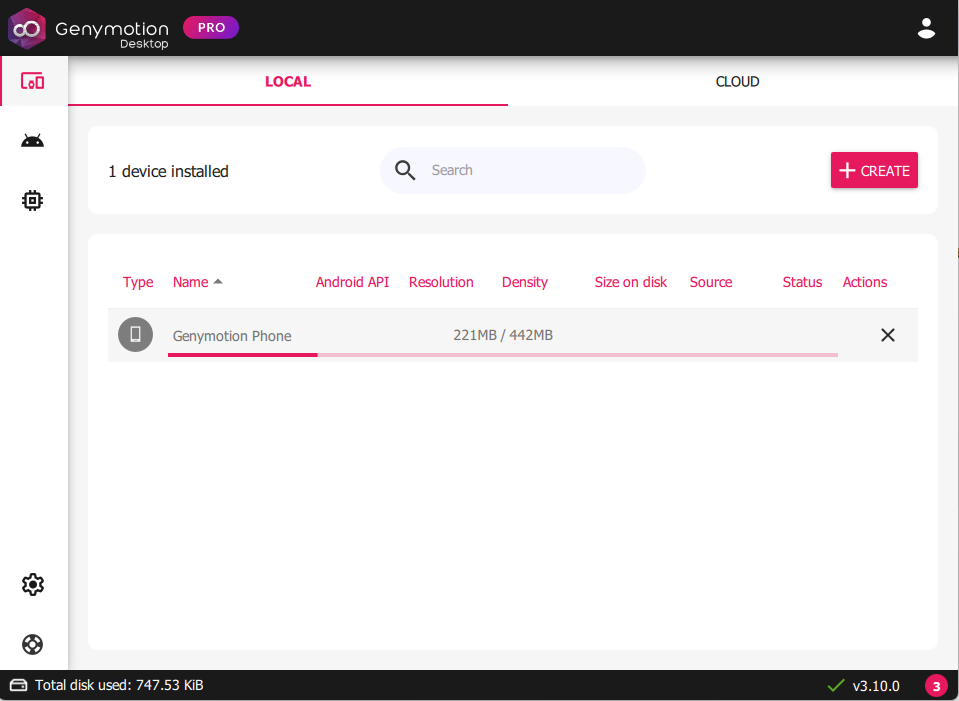Viewport: 959px width, 701px height.
Task: Open help via the lifebuoy icon
Action: pyautogui.click(x=32, y=644)
